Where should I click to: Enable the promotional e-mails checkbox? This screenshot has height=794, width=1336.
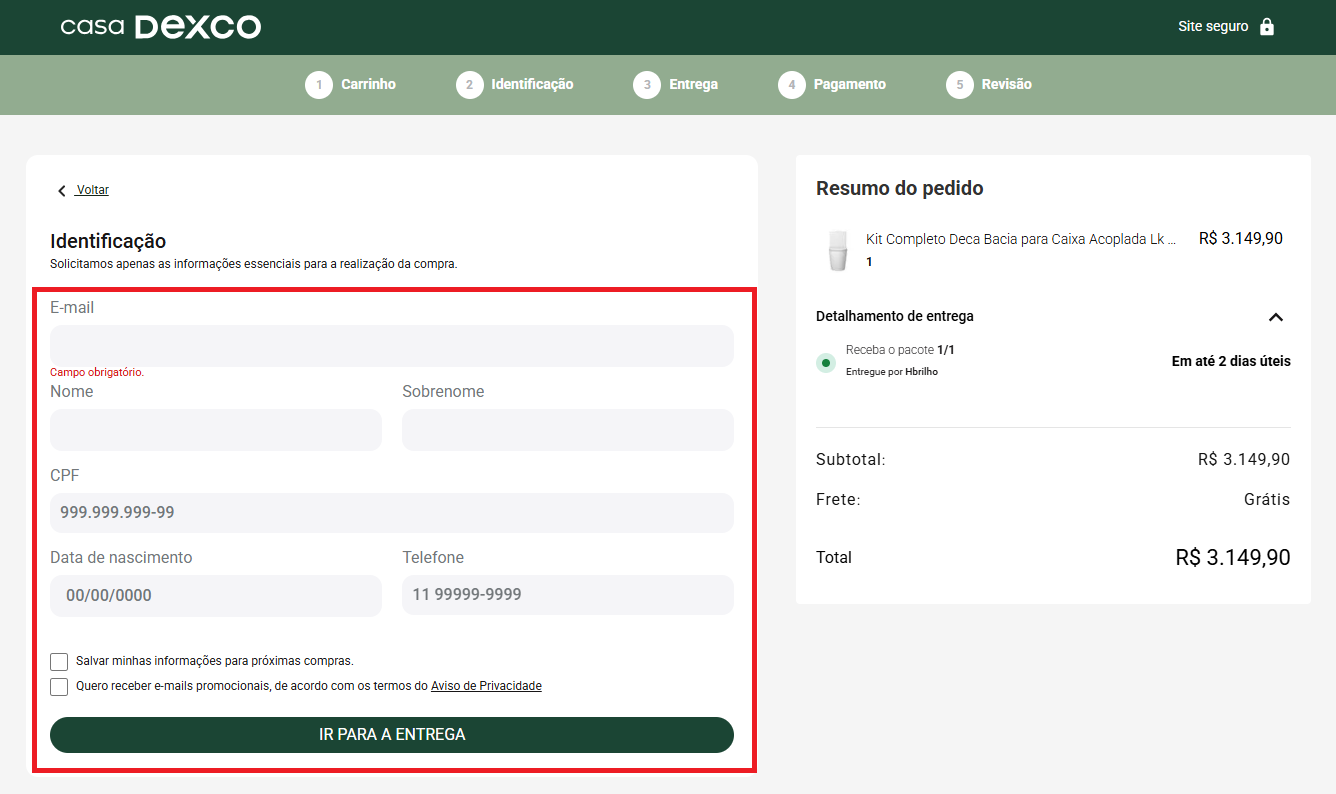point(59,686)
